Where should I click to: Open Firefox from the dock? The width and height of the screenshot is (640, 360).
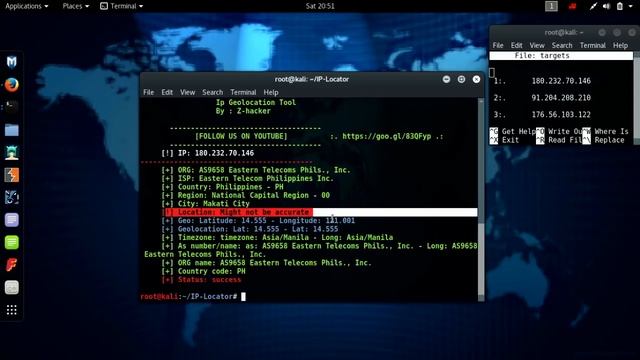tap(11, 85)
